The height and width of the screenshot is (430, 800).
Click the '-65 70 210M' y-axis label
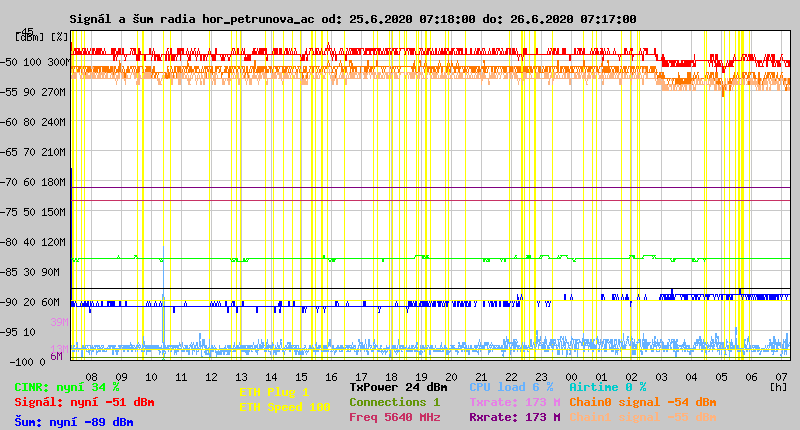point(33,153)
